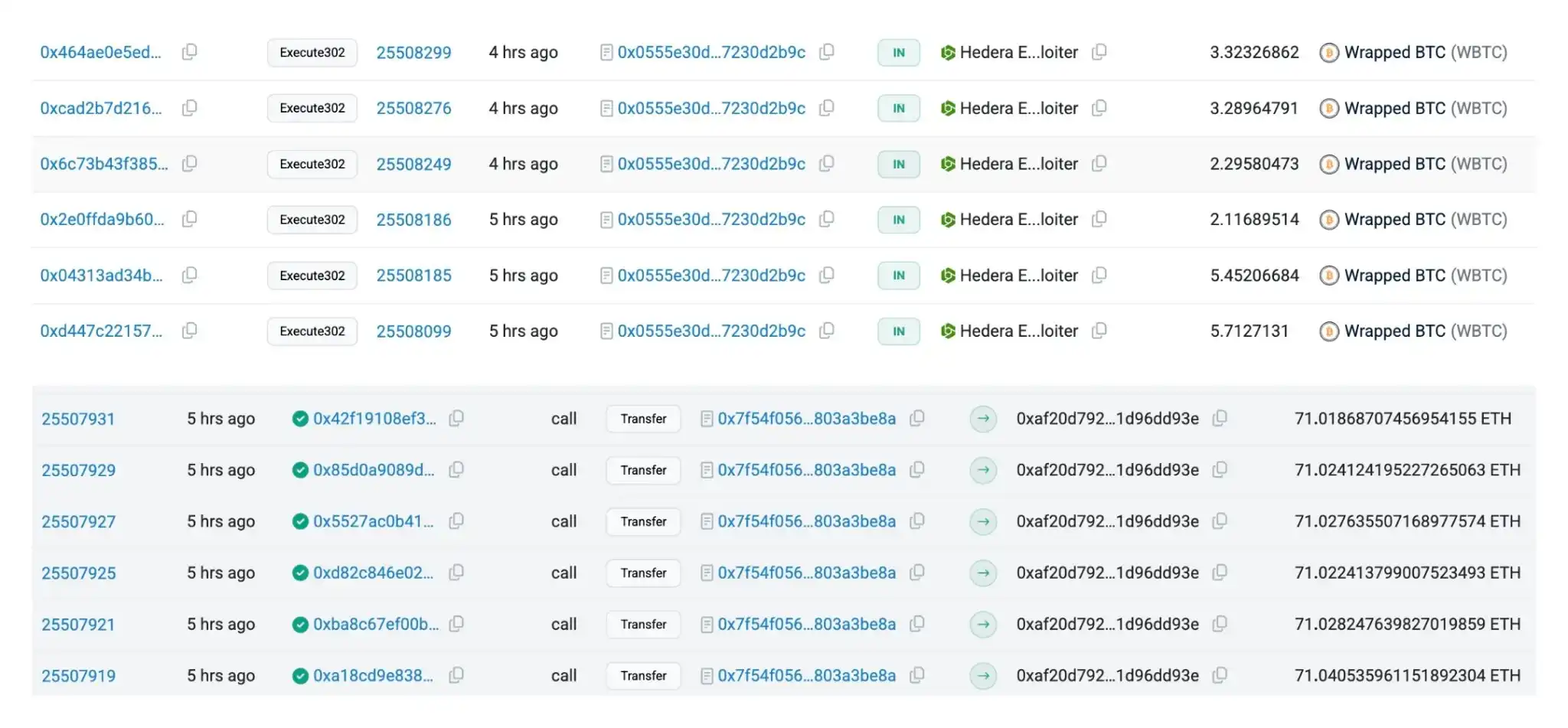This screenshot has height=728, width=1568.
Task: Click Transfer badge in block 25507929 row
Action: click(x=643, y=470)
